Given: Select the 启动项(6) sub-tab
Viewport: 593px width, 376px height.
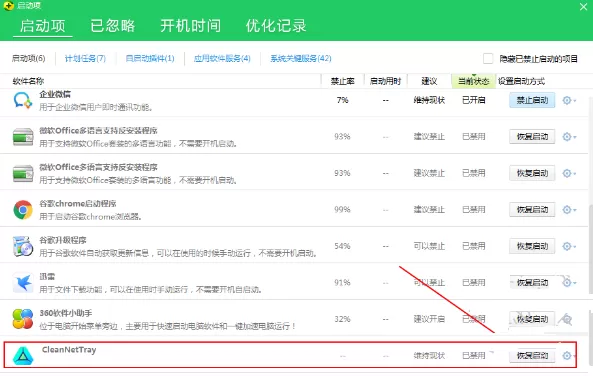Looking at the screenshot, I should (28, 58).
